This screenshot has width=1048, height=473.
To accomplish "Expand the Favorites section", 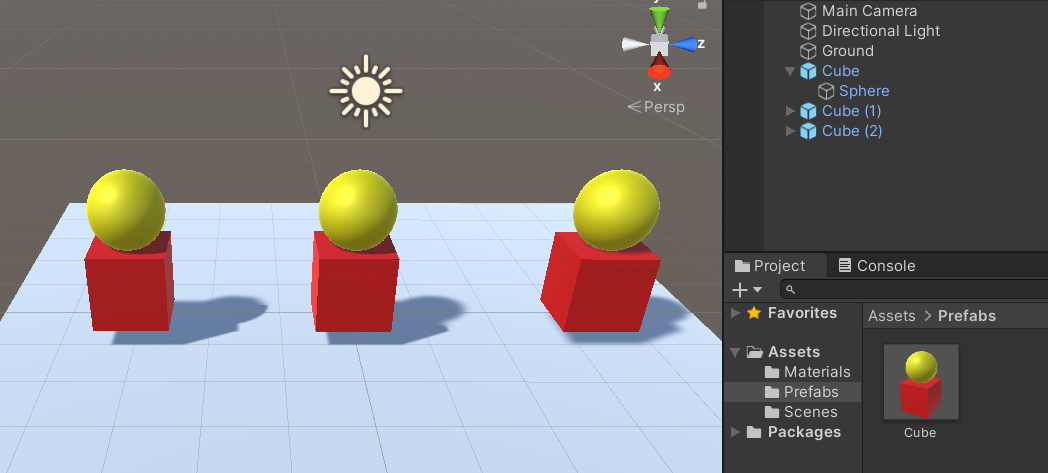I will point(735,313).
